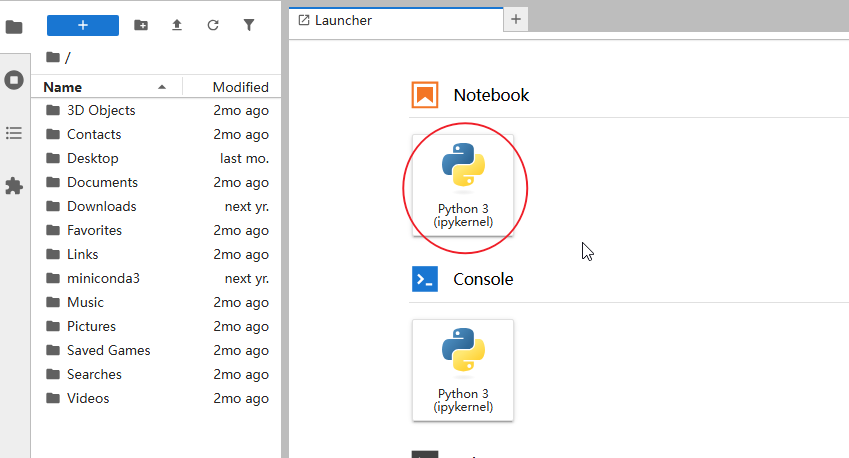Click the '2mo ago' date for Videos
Screen dimensions: 849x458
[241, 398]
